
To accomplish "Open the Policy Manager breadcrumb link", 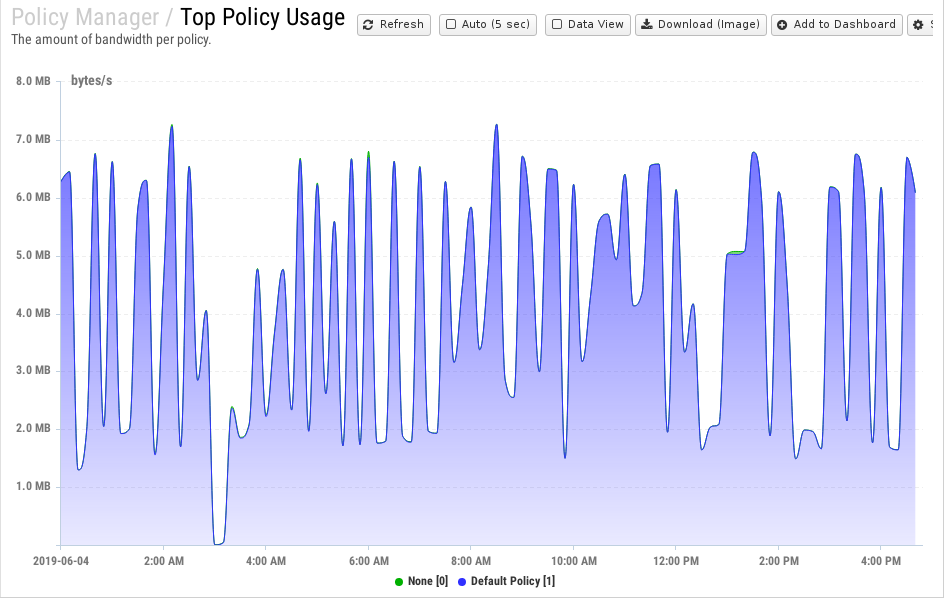I will [x=85, y=17].
